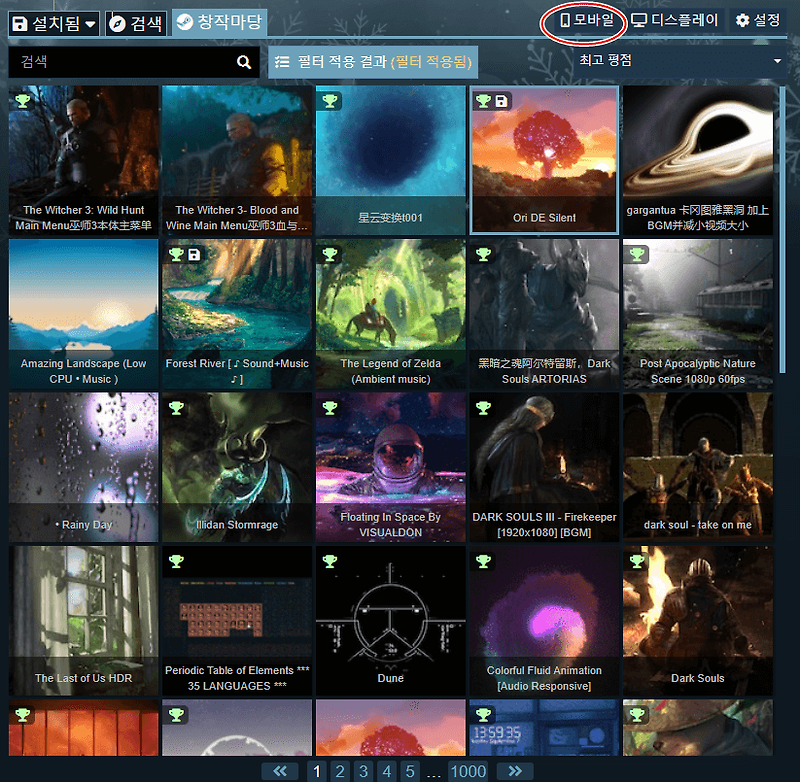
Task: Select Periodic Table of Elements wallpaper
Action: click(237, 621)
